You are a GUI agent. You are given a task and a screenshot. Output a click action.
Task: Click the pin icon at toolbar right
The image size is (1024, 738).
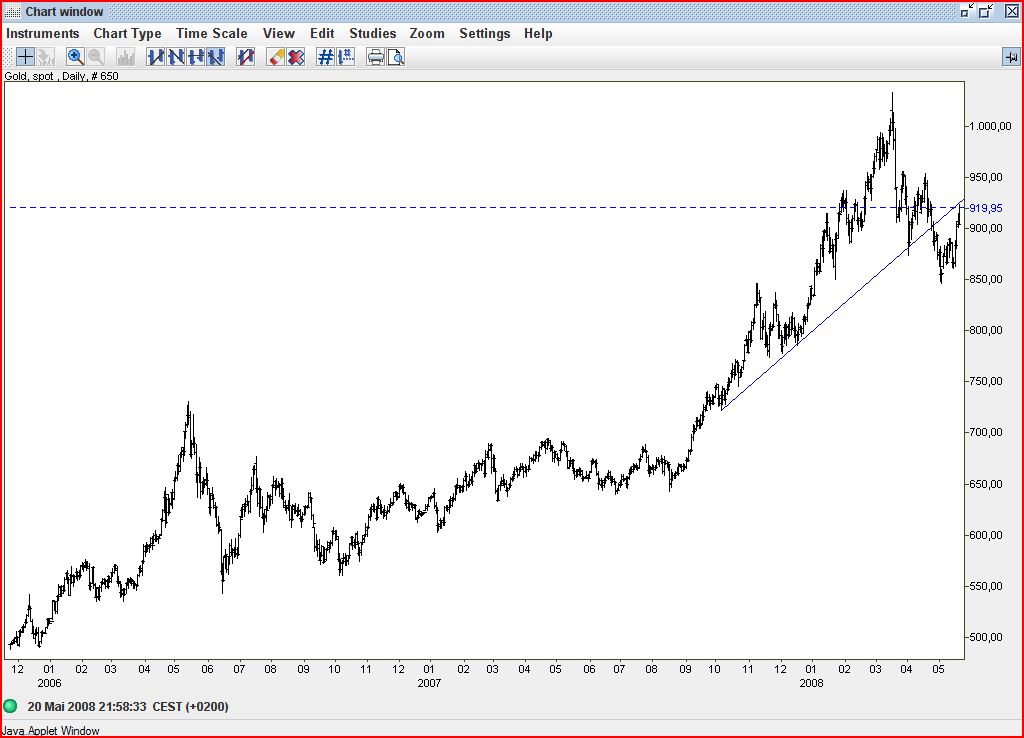1011,57
